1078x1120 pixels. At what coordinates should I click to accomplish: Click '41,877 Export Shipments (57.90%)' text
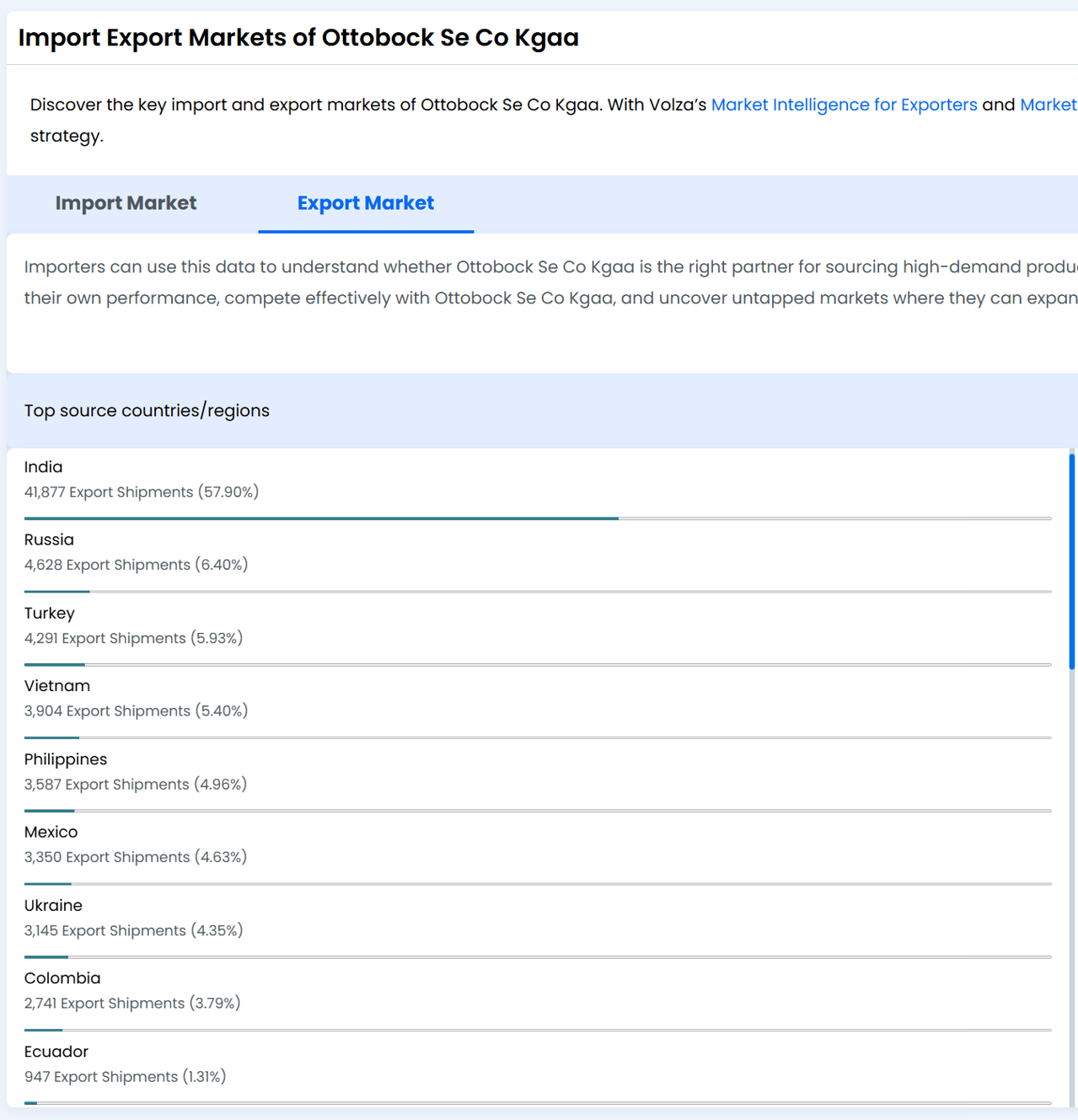pos(142,492)
